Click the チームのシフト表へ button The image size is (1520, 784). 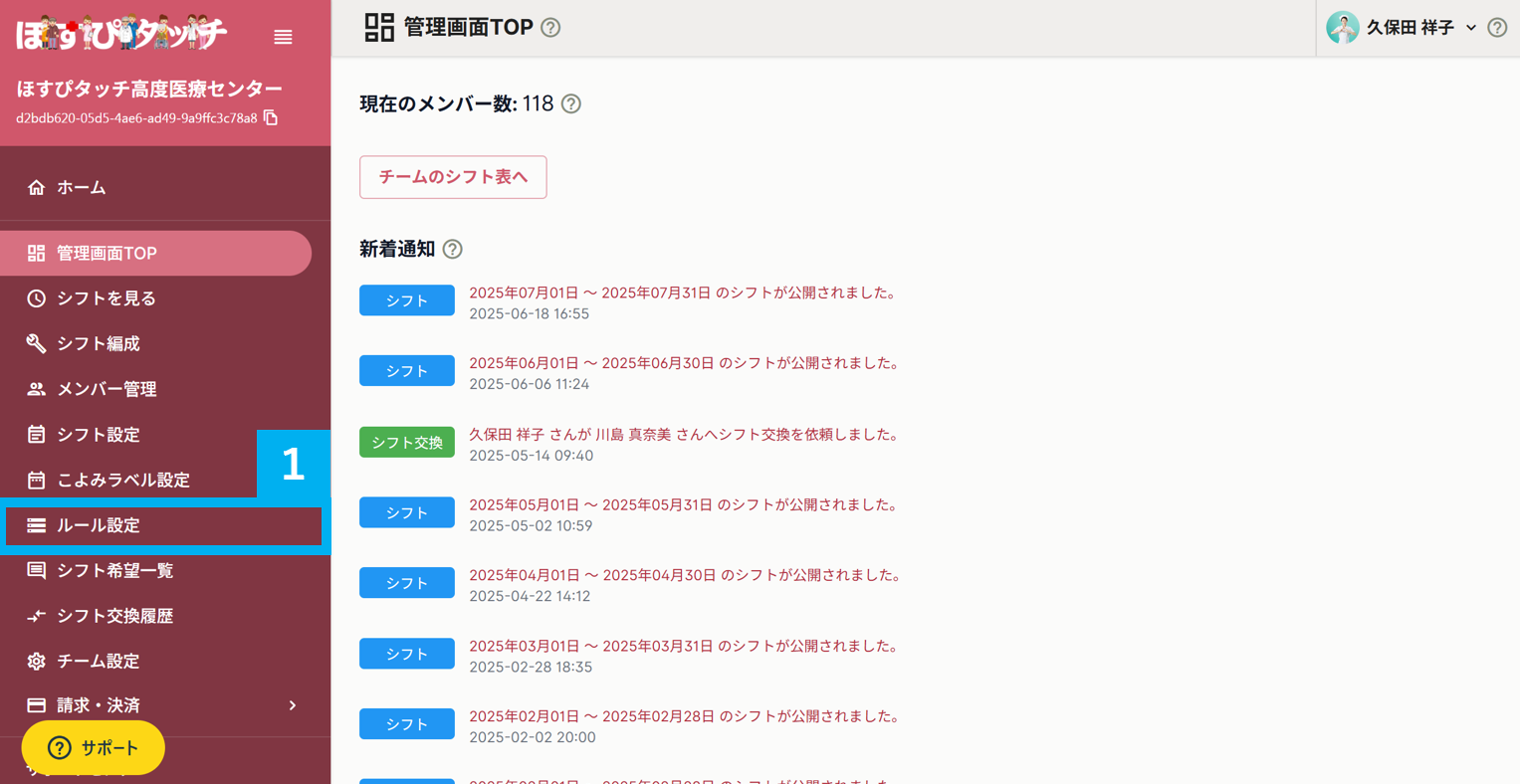click(x=453, y=176)
